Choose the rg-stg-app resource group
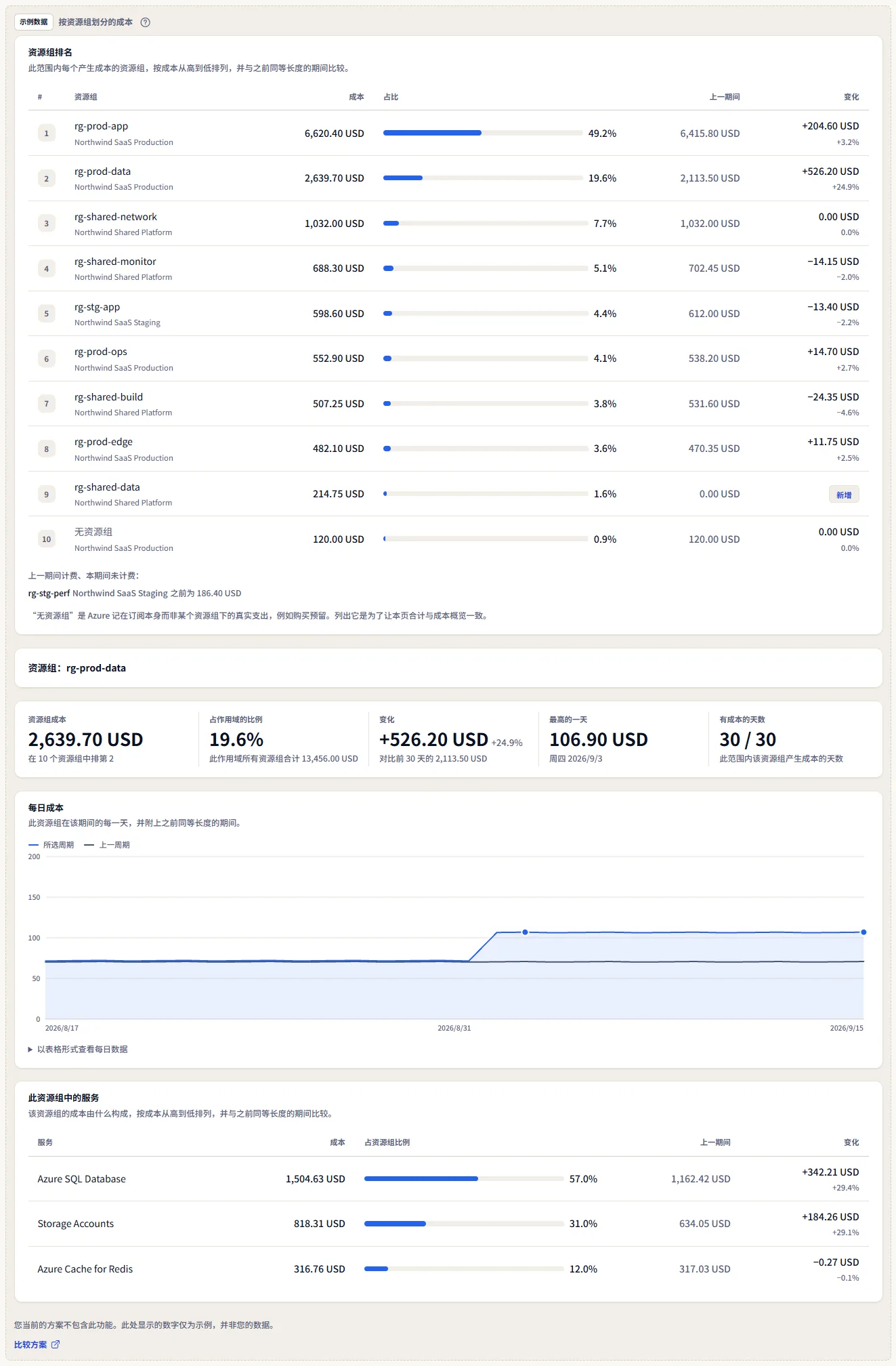Image resolution: width=896 pixels, height=1366 pixels. click(x=448, y=314)
